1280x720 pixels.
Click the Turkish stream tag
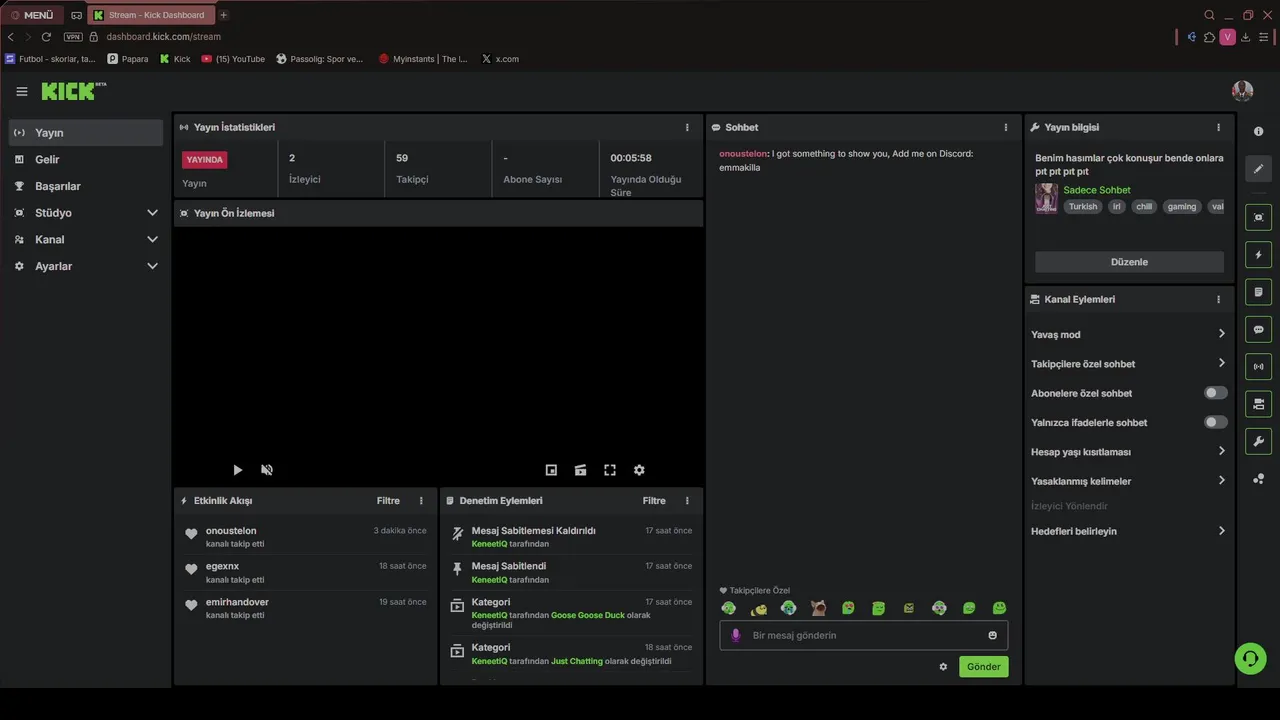click(1083, 207)
